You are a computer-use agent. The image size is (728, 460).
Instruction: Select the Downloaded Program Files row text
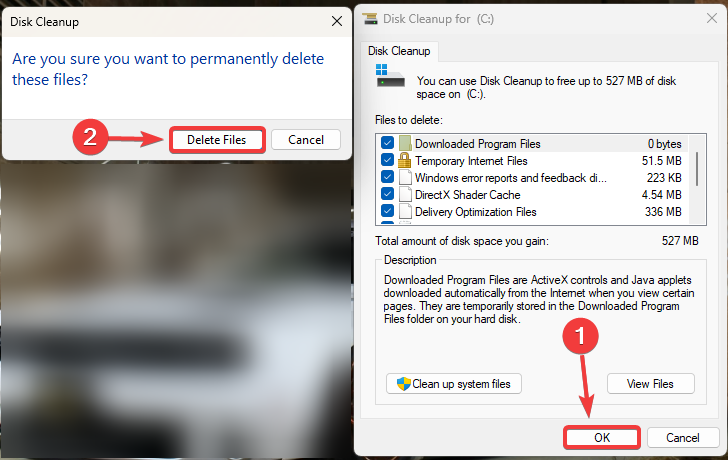(x=477, y=144)
